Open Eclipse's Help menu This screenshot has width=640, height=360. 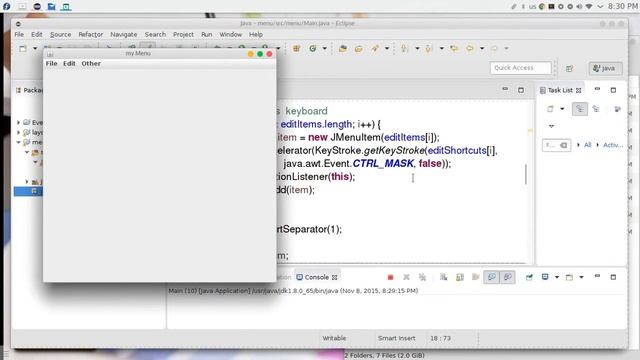pyautogui.click(x=256, y=35)
